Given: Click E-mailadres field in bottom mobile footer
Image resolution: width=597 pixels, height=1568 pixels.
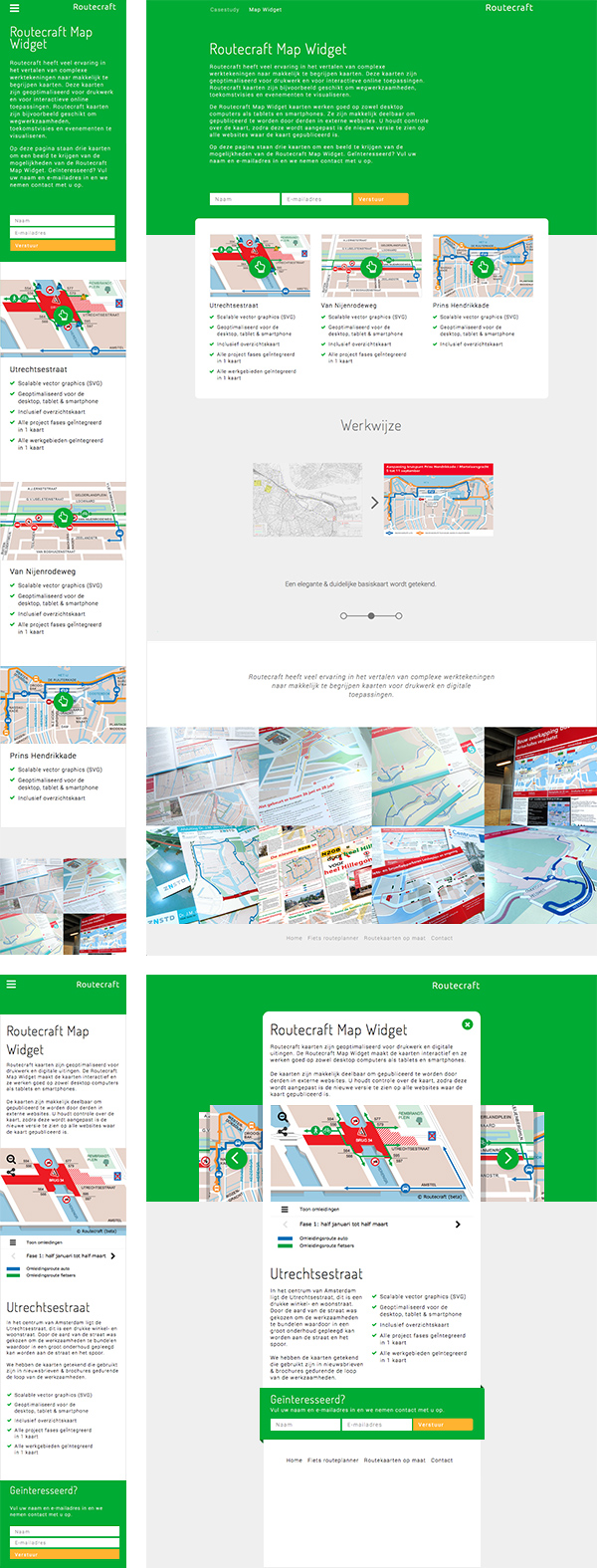Looking at the screenshot, I should [x=65, y=1542].
